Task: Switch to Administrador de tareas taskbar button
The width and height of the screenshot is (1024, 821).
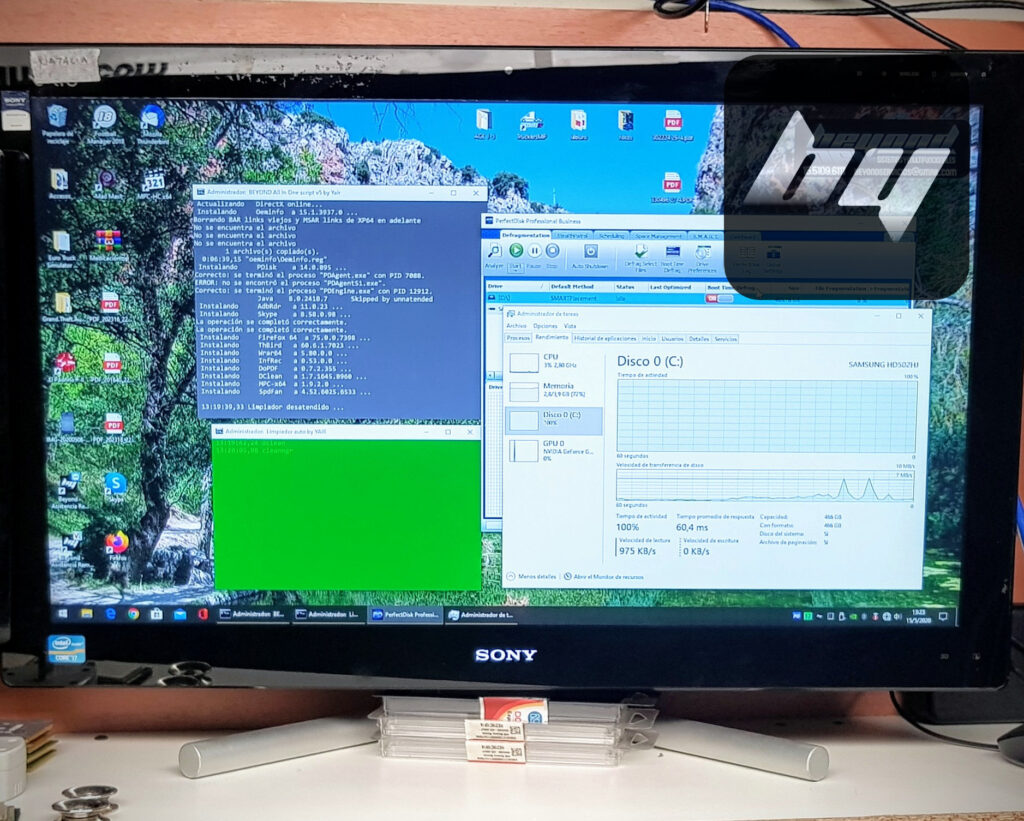Action: pyautogui.click(x=481, y=615)
